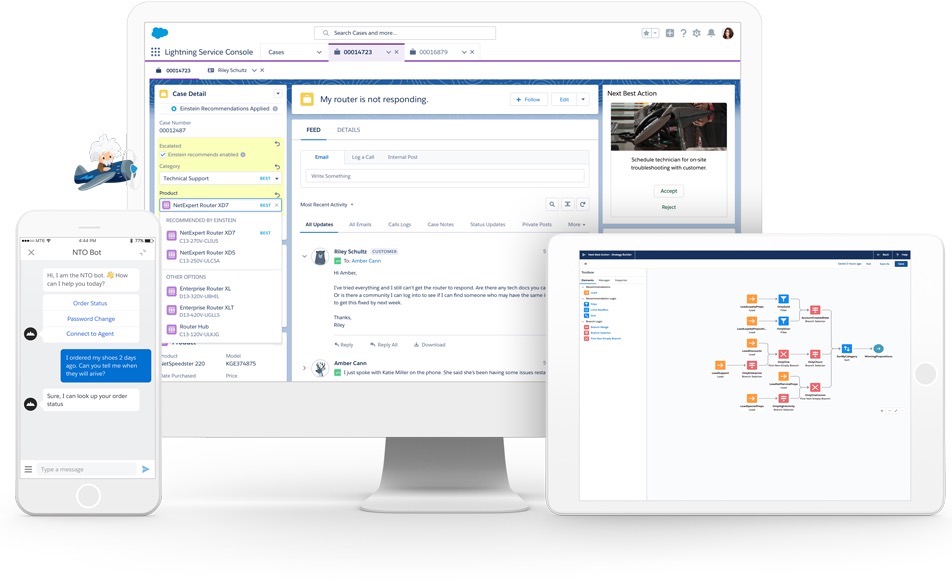
Task: Tap the Type a message field on phone
Action: tap(88, 469)
